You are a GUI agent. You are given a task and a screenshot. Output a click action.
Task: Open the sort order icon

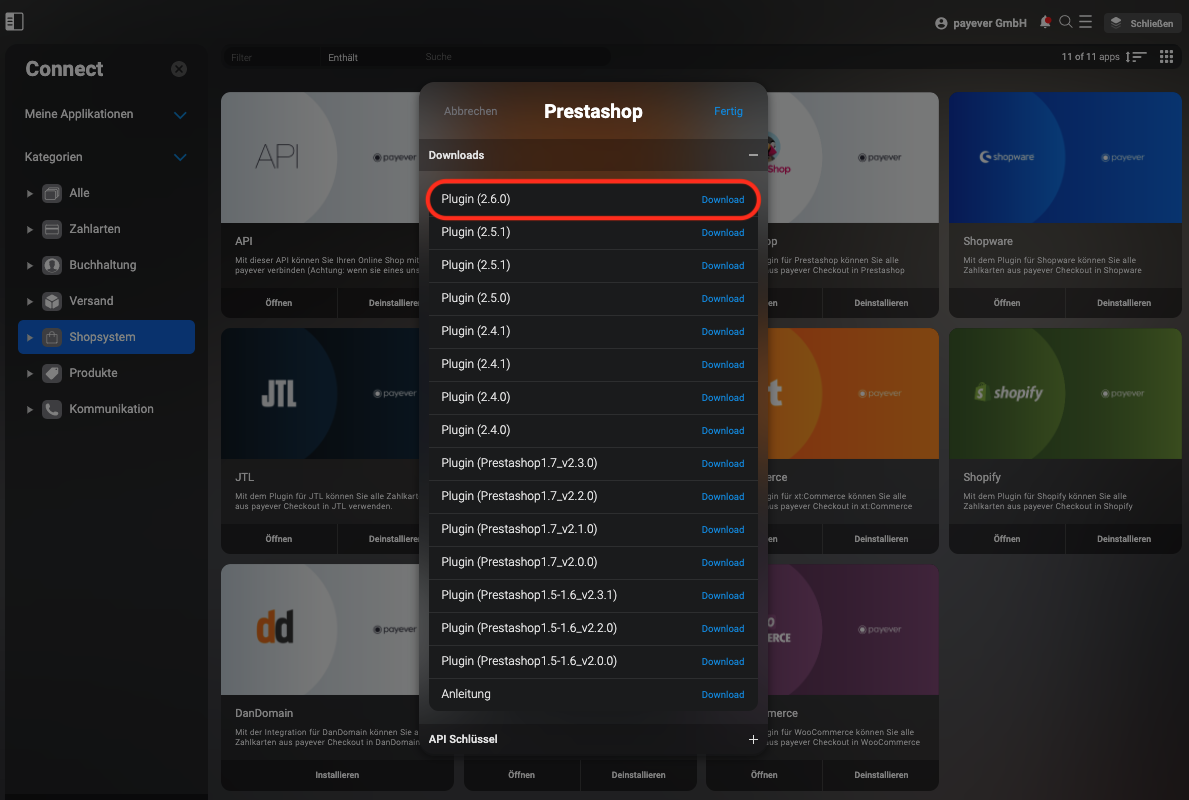(1136, 57)
